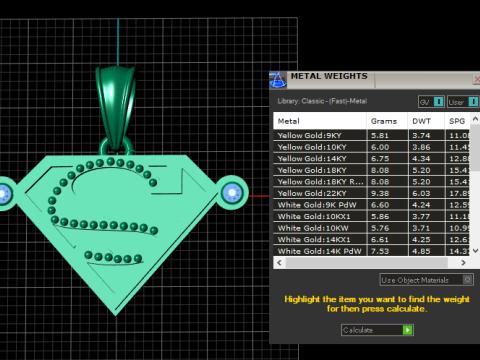Screen dimensions: 480x360
Task: Select the White Gold:10KW row
Action: coord(372,228)
